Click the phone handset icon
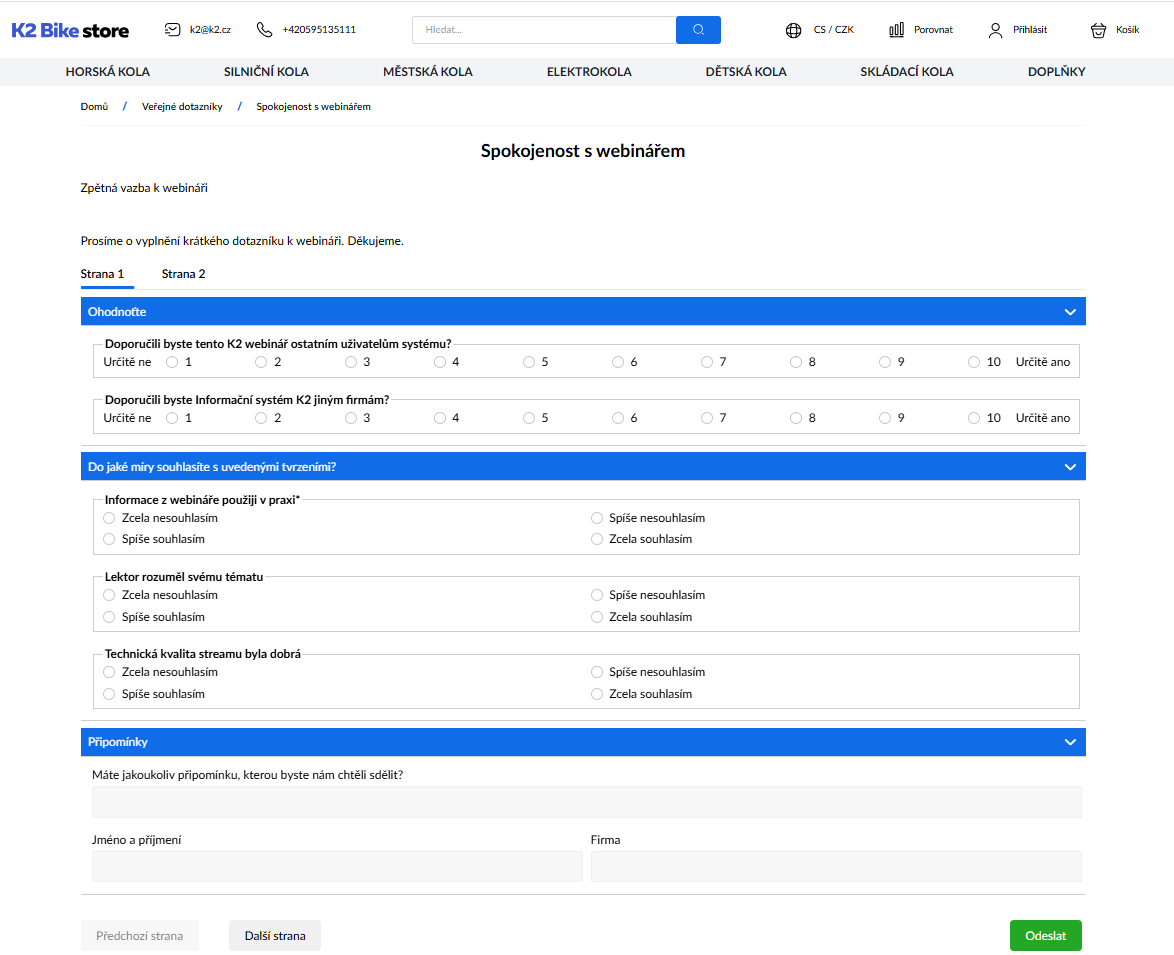 click(264, 30)
